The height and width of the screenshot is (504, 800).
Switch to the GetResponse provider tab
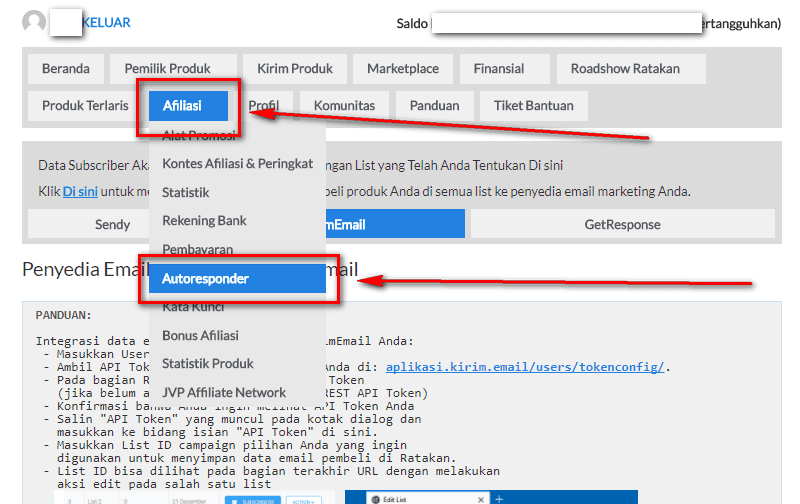coord(625,225)
